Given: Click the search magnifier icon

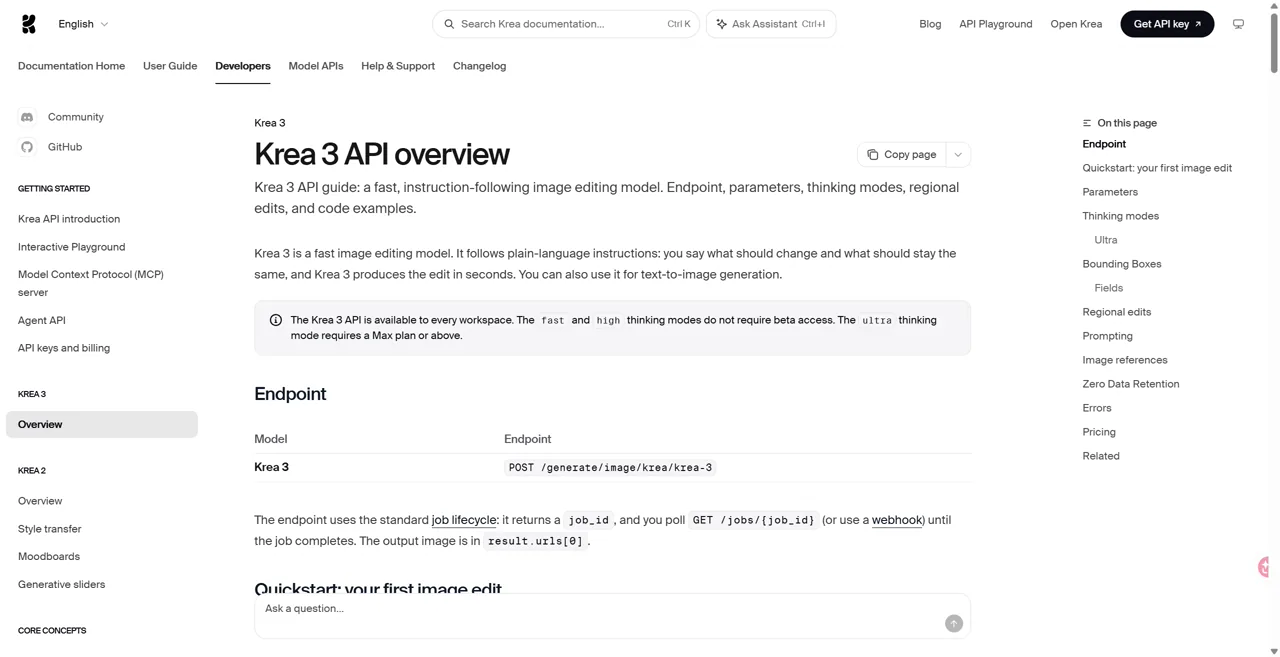Looking at the screenshot, I should pyautogui.click(x=449, y=24).
